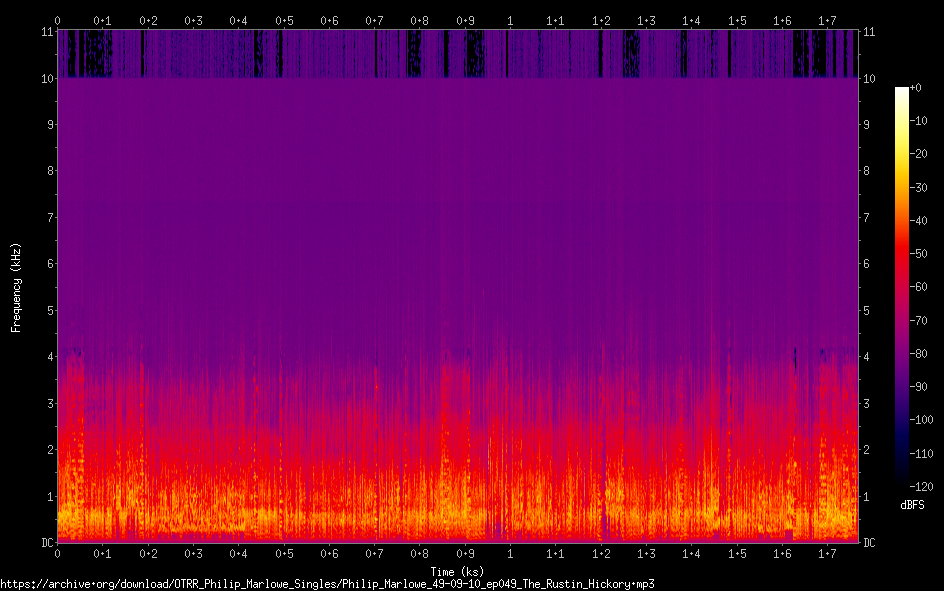Click the 1.3 tick on the bottom time axis

pos(646,554)
